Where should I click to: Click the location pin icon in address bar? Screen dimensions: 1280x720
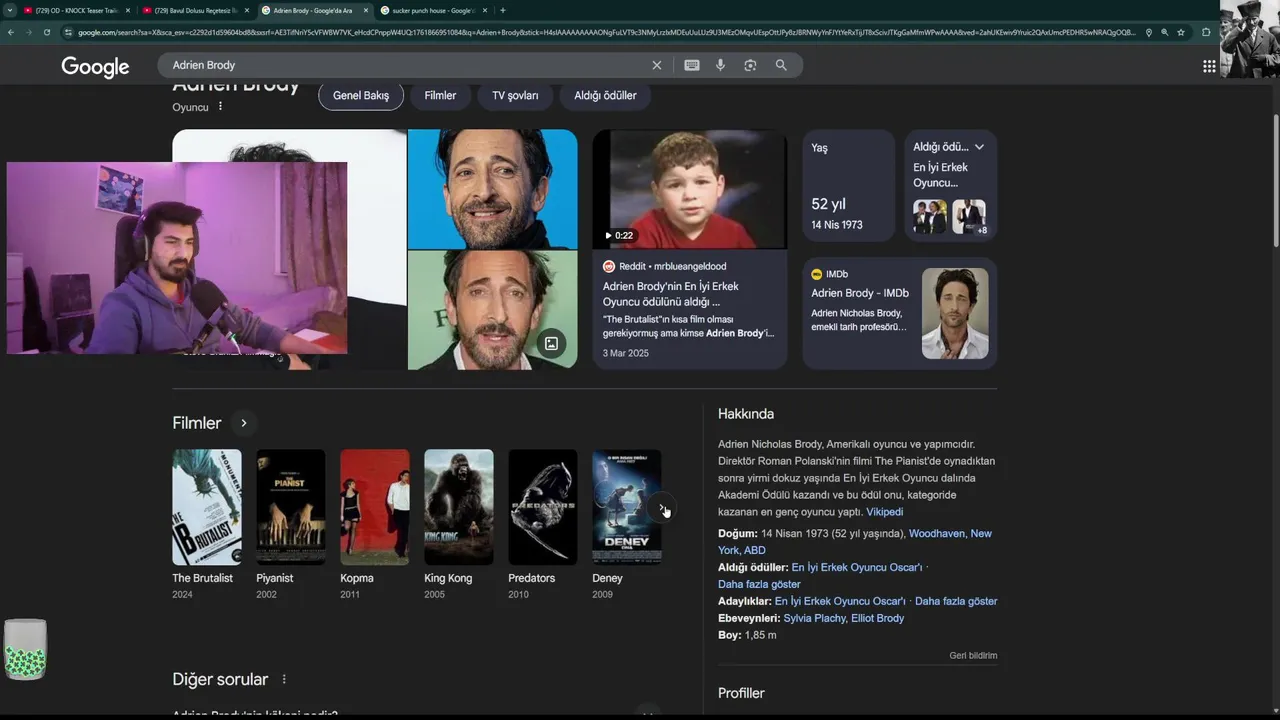click(x=1149, y=32)
